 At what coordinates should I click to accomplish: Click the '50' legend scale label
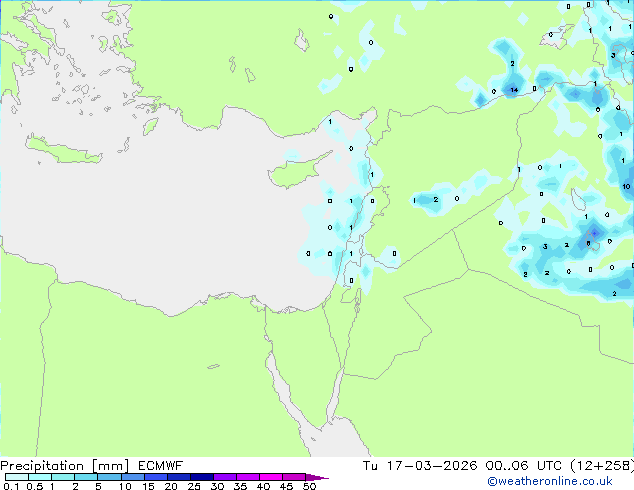(x=309, y=486)
